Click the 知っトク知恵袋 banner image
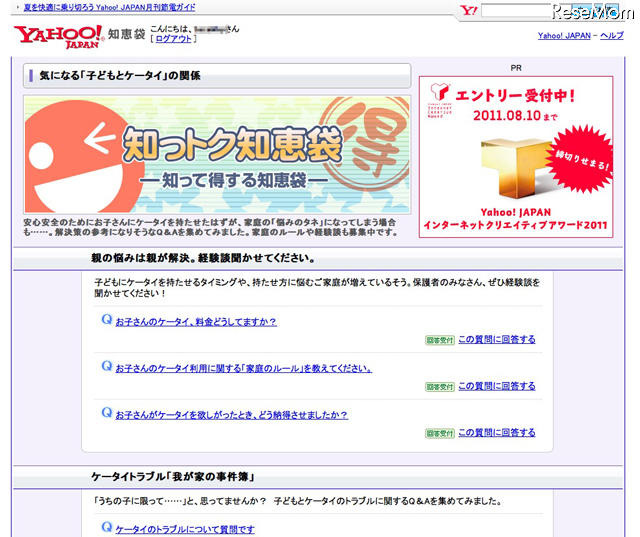The width and height of the screenshot is (640, 537). click(217, 155)
